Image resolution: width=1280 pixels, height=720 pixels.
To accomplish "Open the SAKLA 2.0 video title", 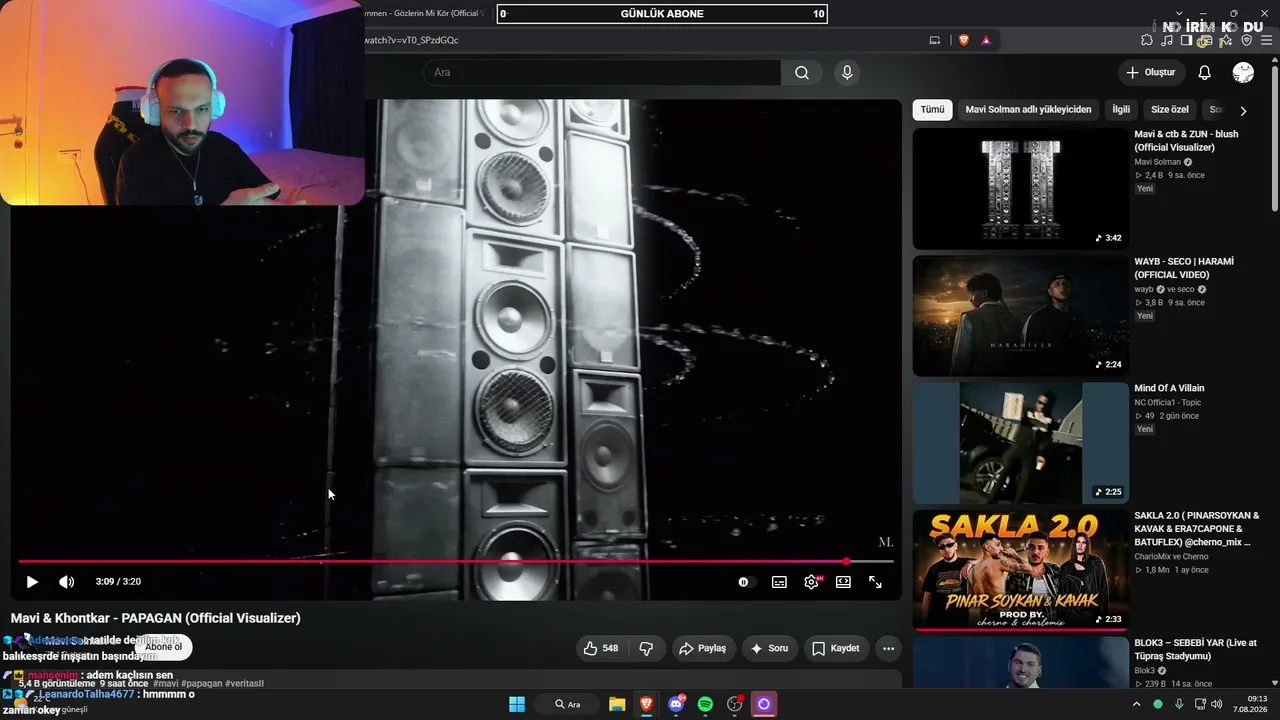I will 1197,528.
